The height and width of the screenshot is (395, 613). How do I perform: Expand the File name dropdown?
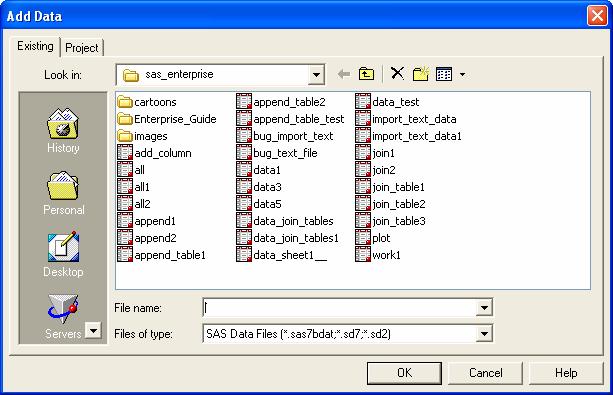coord(484,308)
